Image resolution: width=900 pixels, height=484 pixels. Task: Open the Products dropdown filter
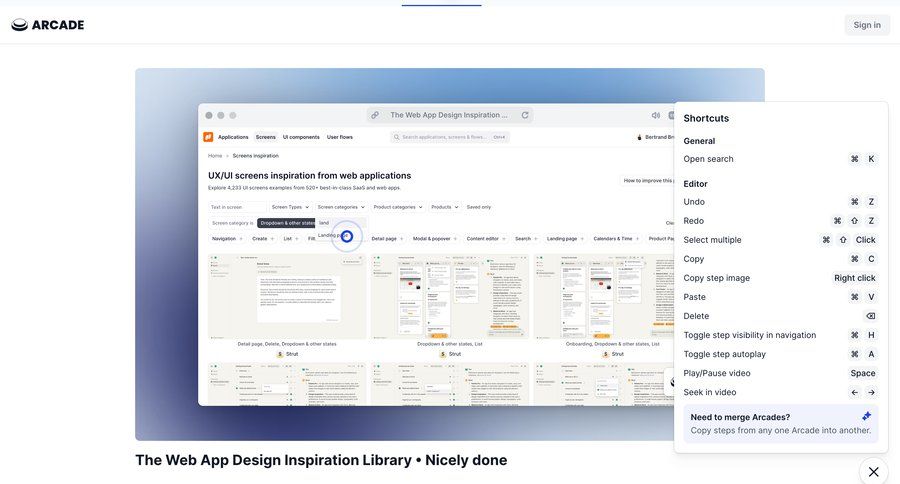click(x=444, y=207)
